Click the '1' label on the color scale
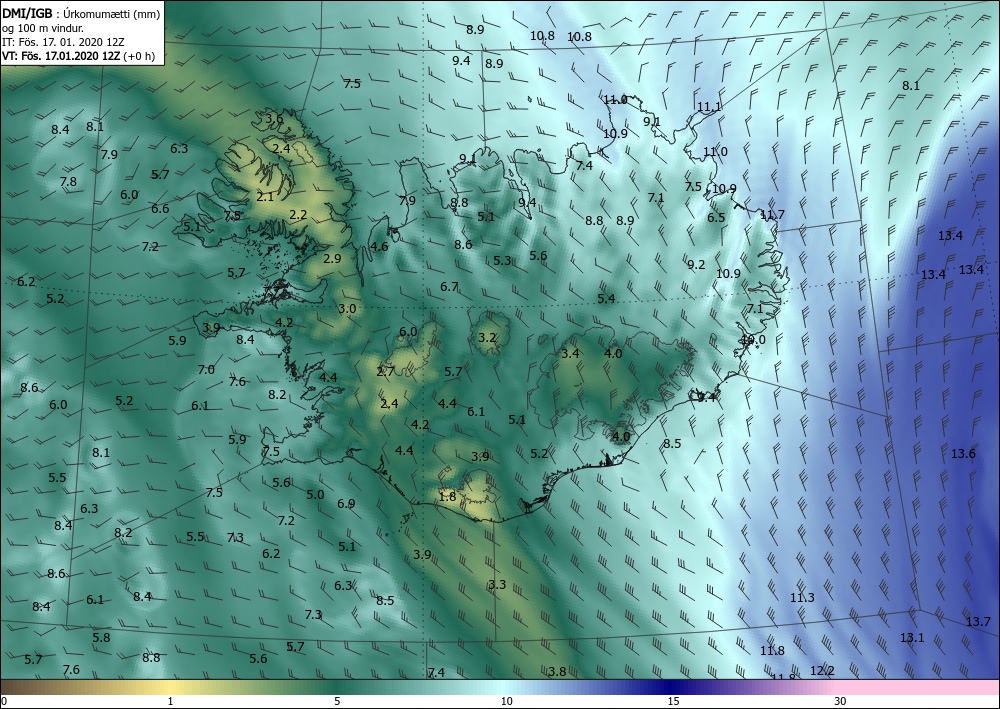This screenshot has height=709, width=1000. (170, 701)
